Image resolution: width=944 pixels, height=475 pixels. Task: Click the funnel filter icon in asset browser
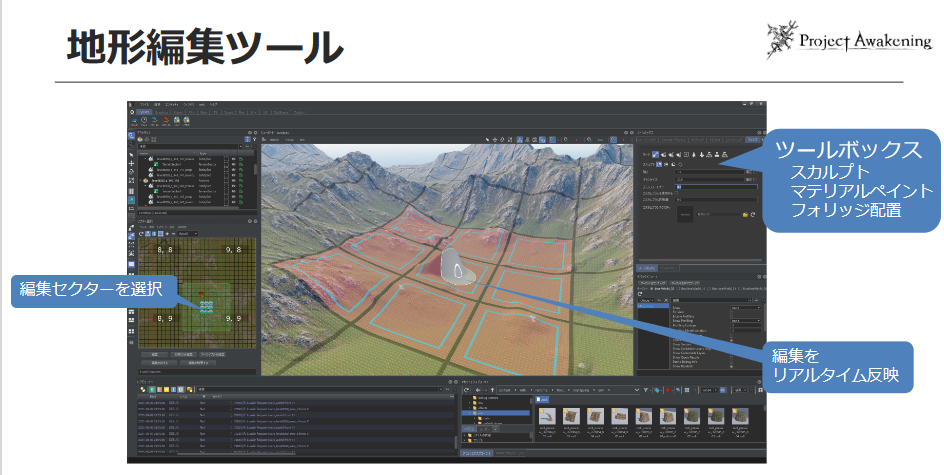pos(646,390)
